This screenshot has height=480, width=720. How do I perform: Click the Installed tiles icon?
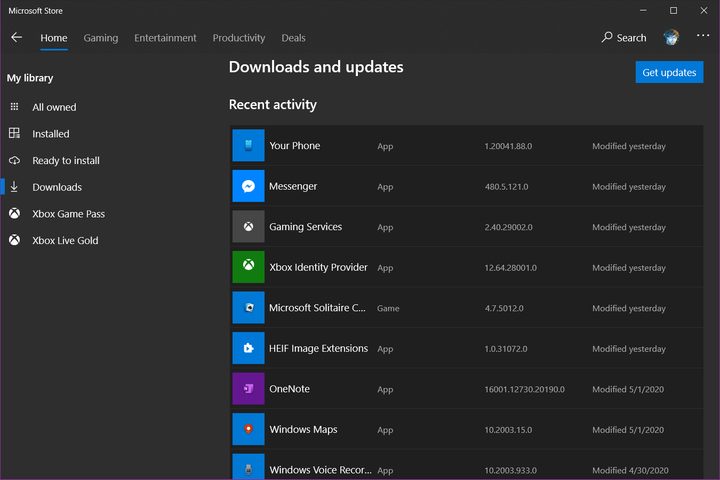[14, 133]
